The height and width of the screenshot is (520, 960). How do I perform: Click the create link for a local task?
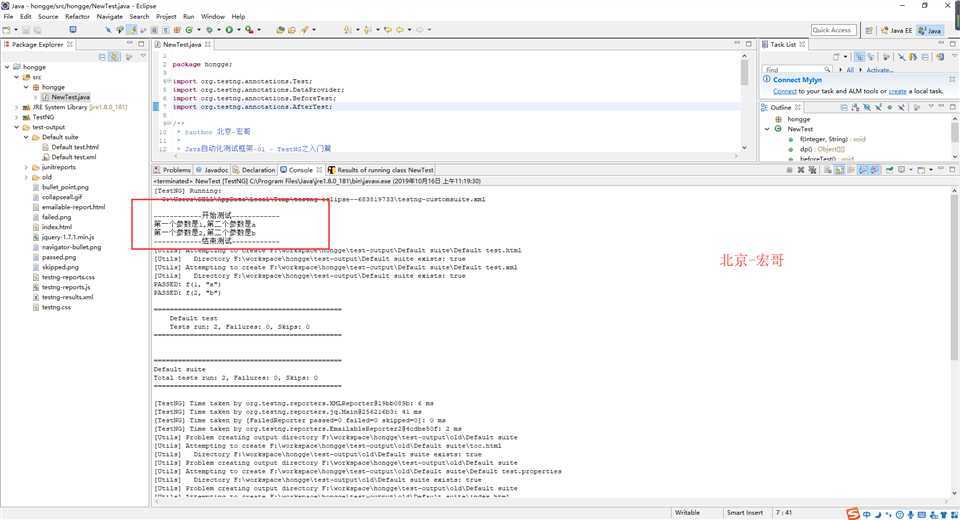coord(898,91)
